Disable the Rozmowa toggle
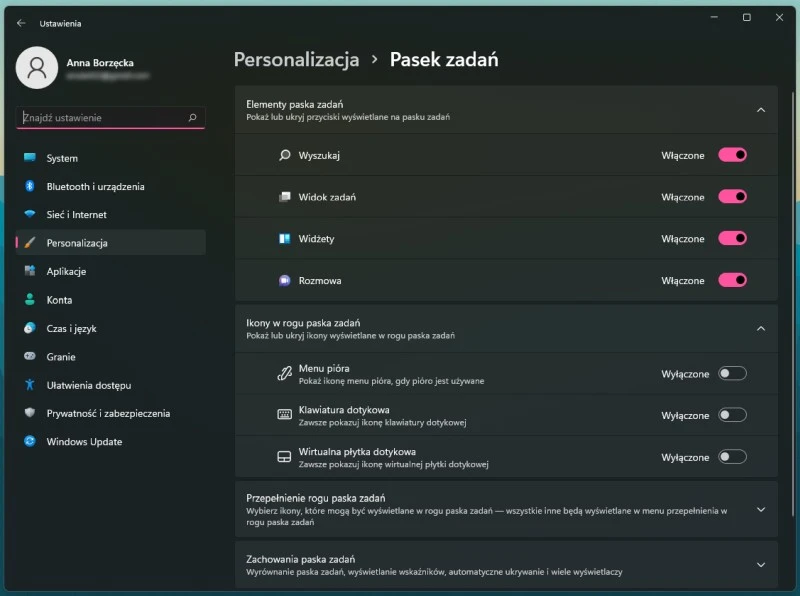 tap(733, 281)
